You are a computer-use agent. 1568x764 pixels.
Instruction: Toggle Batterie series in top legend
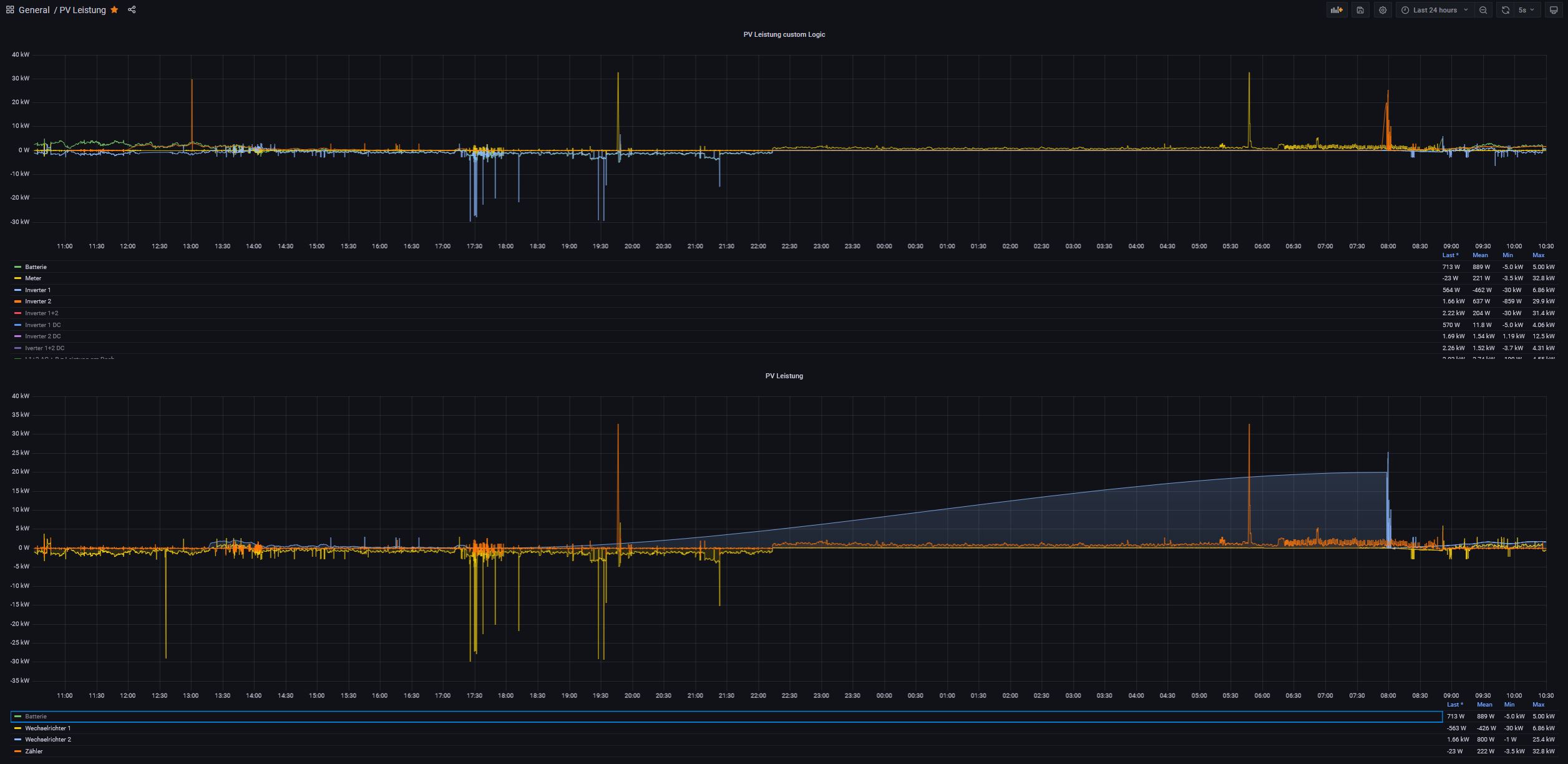click(x=36, y=267)
